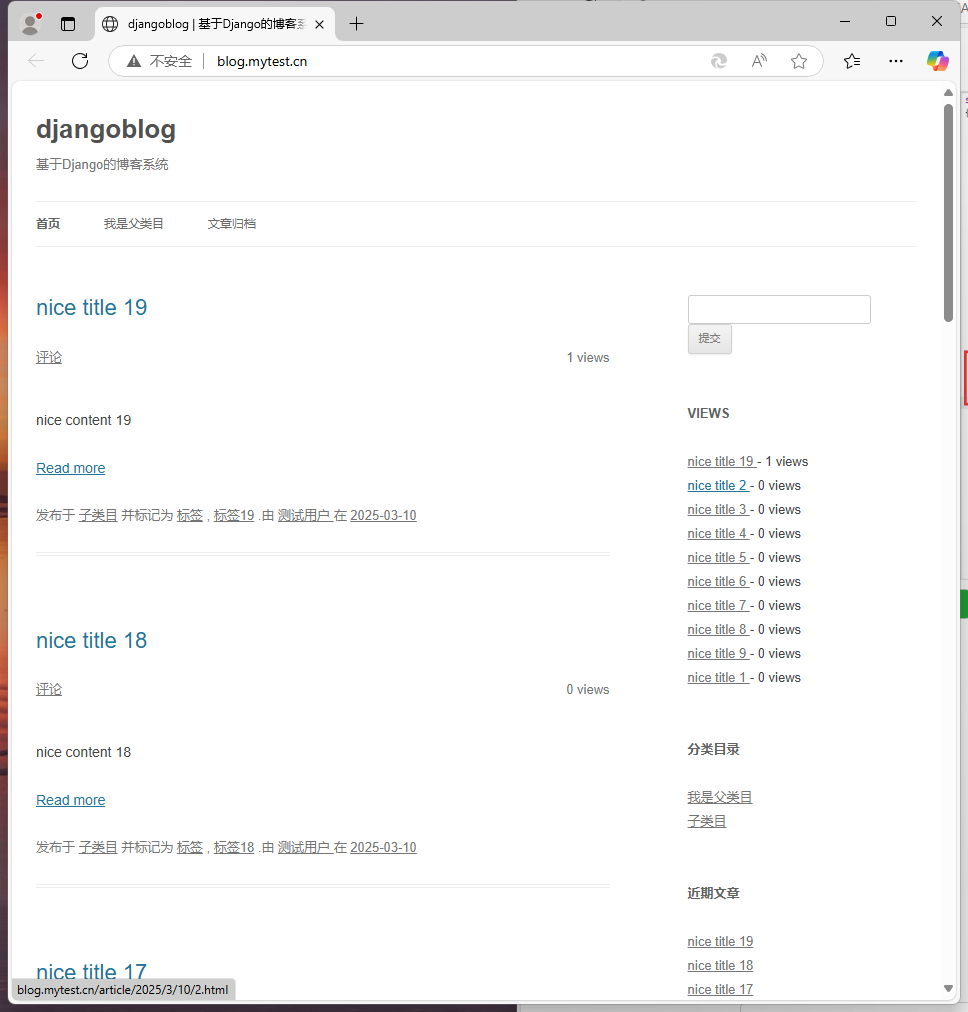Close the djangoblog browser tab

pyautogui.click(x=319, y=25)
